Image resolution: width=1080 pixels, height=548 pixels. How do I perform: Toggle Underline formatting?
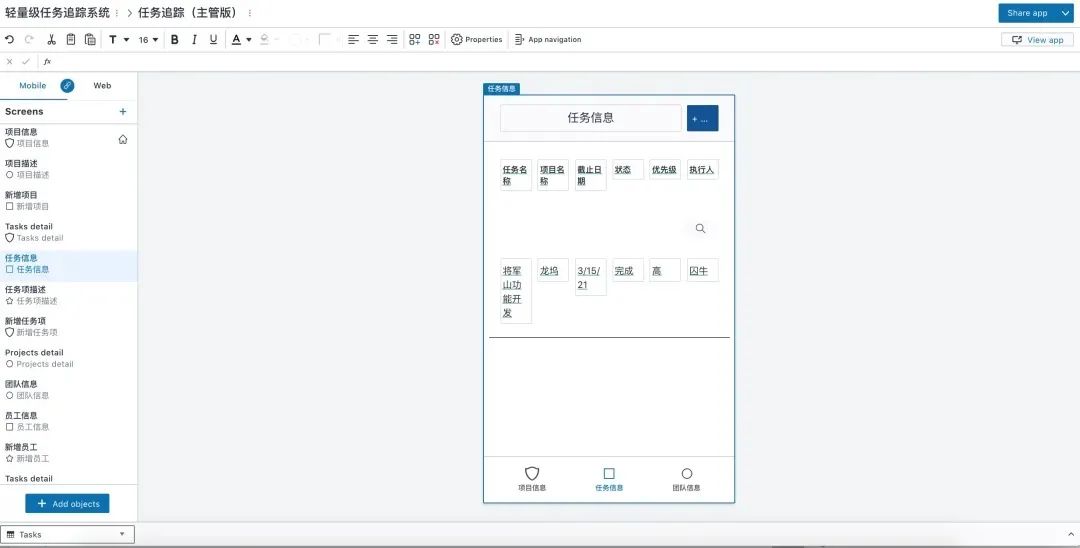pos(214,40)
